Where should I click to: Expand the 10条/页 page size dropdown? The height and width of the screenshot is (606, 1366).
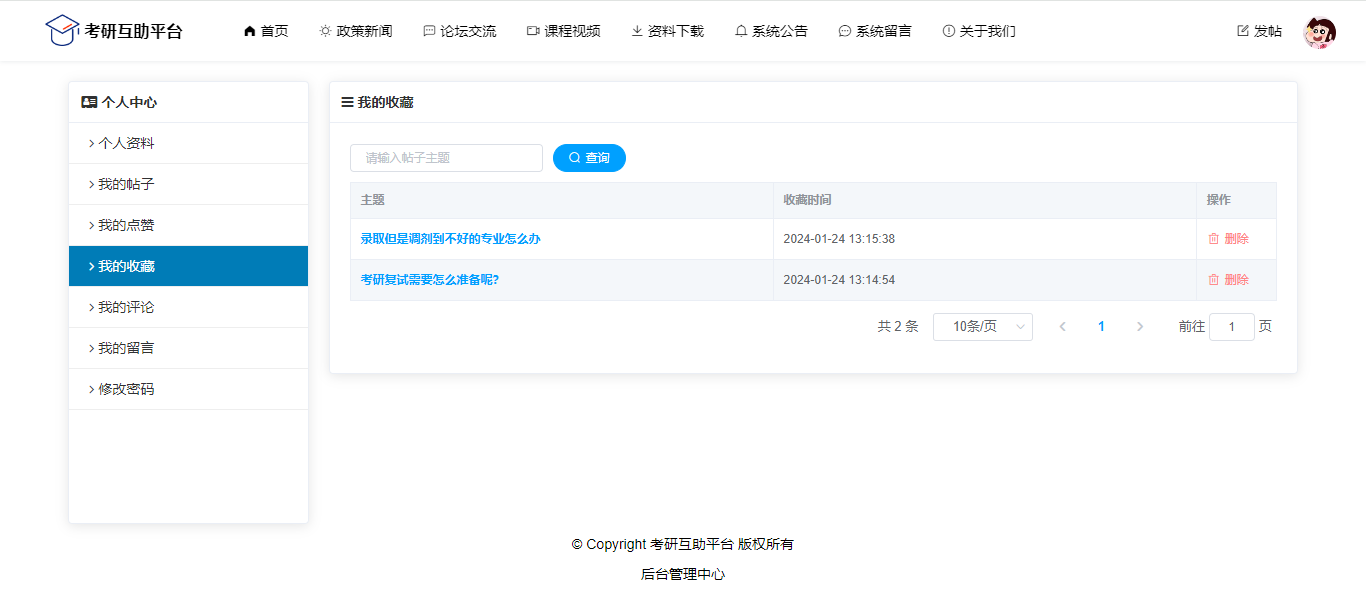coord(982,327)
